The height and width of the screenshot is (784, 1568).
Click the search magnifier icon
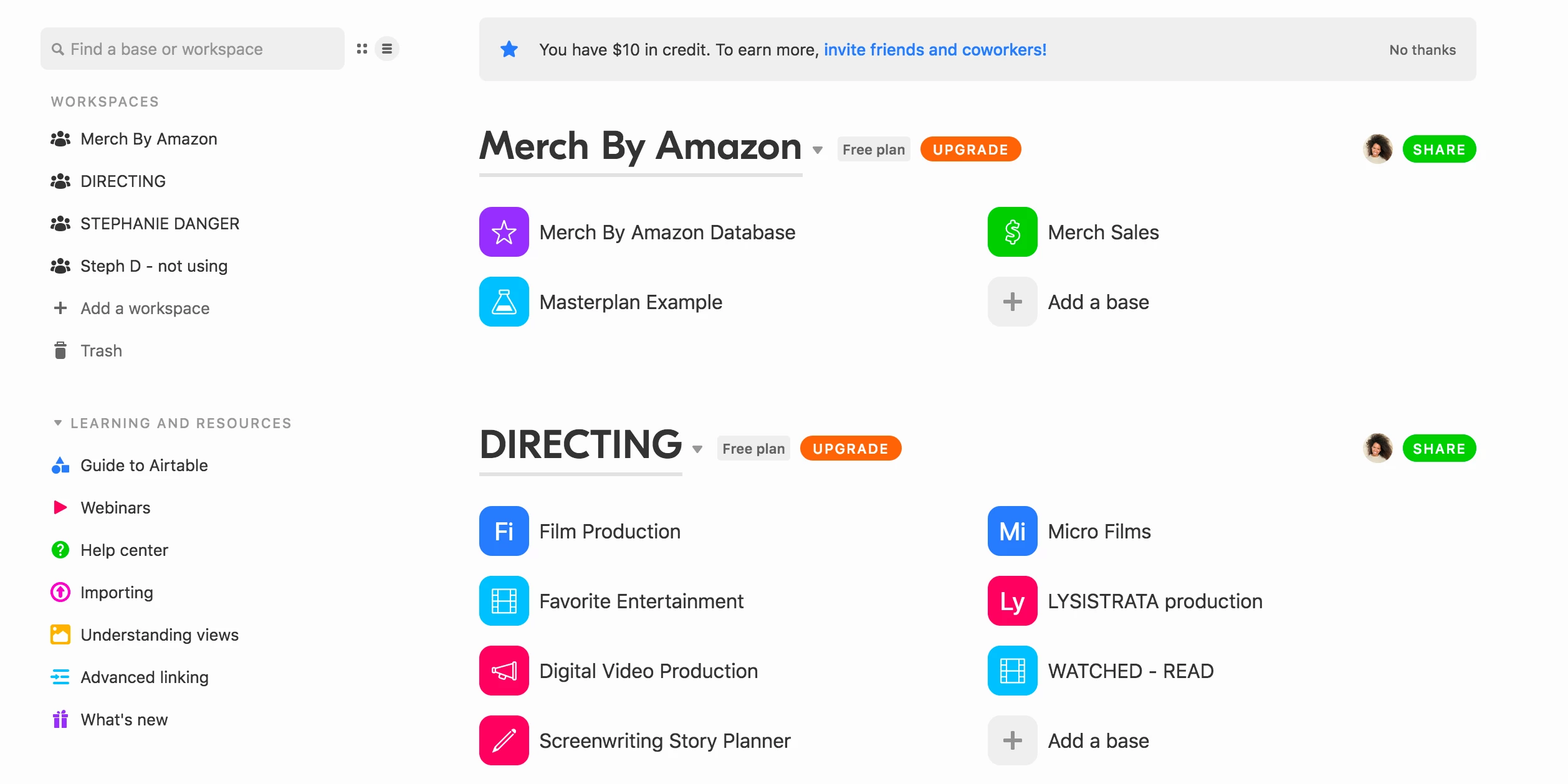point(57,49)
